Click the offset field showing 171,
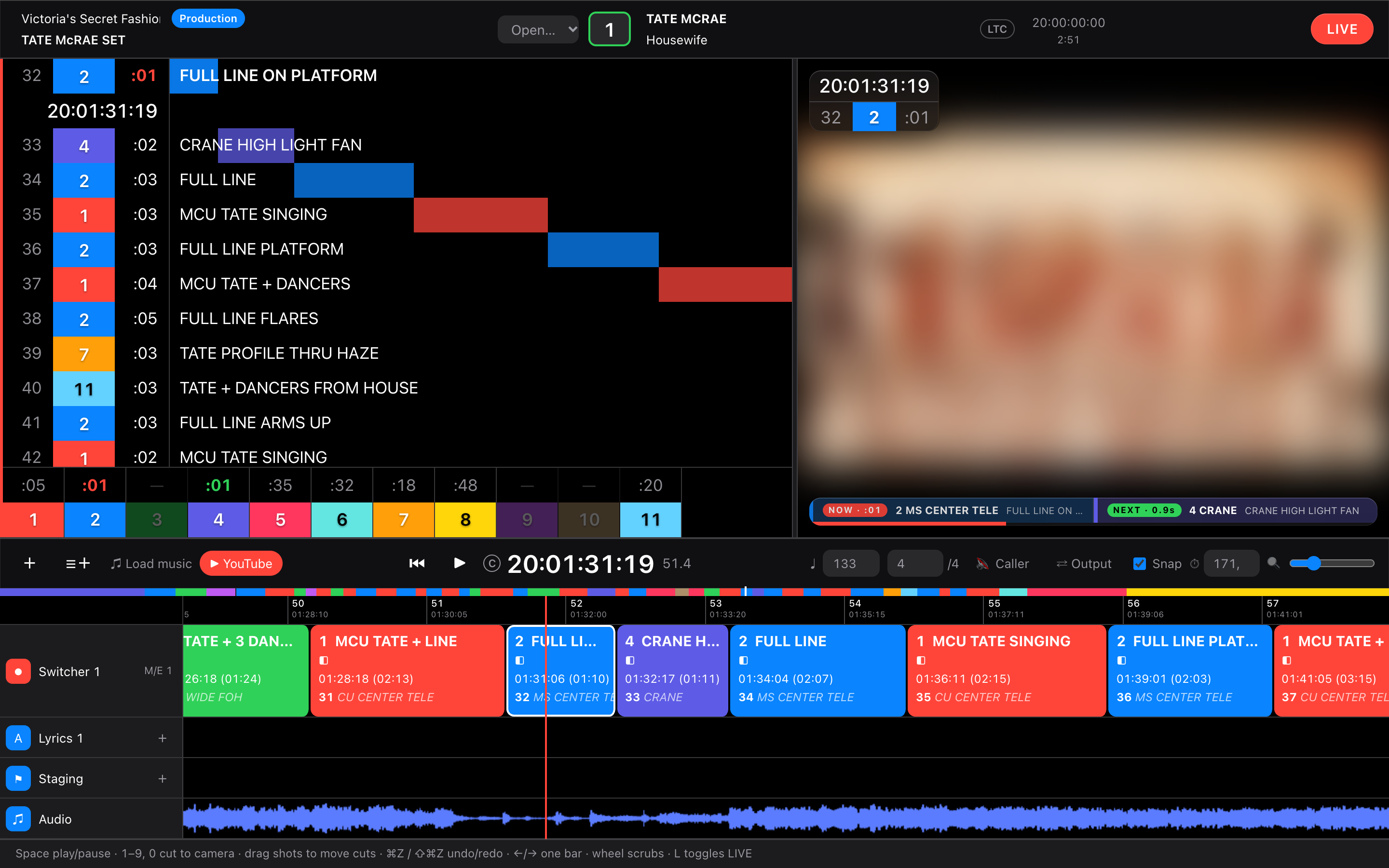 [1232, 564]
